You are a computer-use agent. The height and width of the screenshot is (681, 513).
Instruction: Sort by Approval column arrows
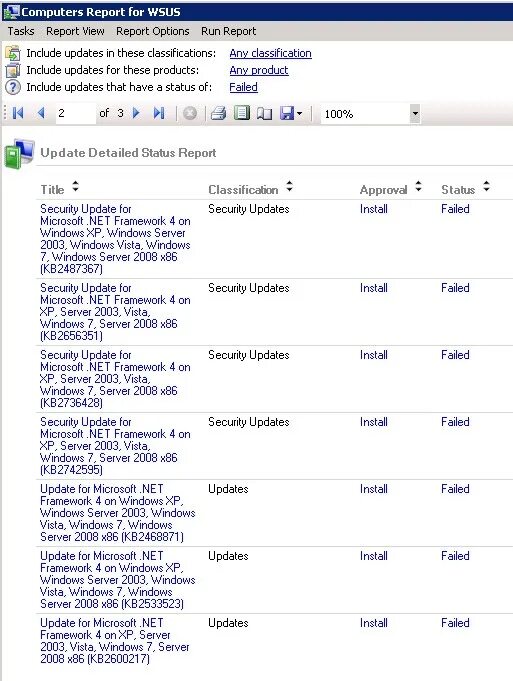click(x=418, y=187)
